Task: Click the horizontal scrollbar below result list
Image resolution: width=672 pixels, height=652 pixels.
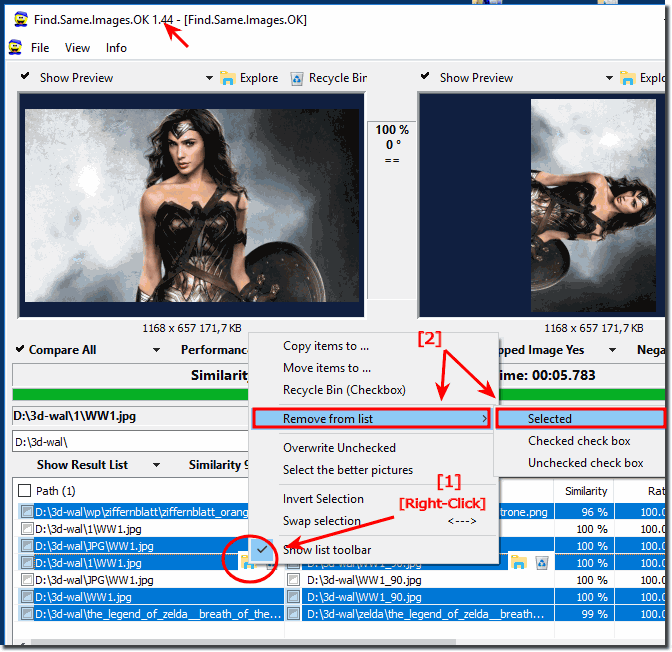Action: coord(243,642)
